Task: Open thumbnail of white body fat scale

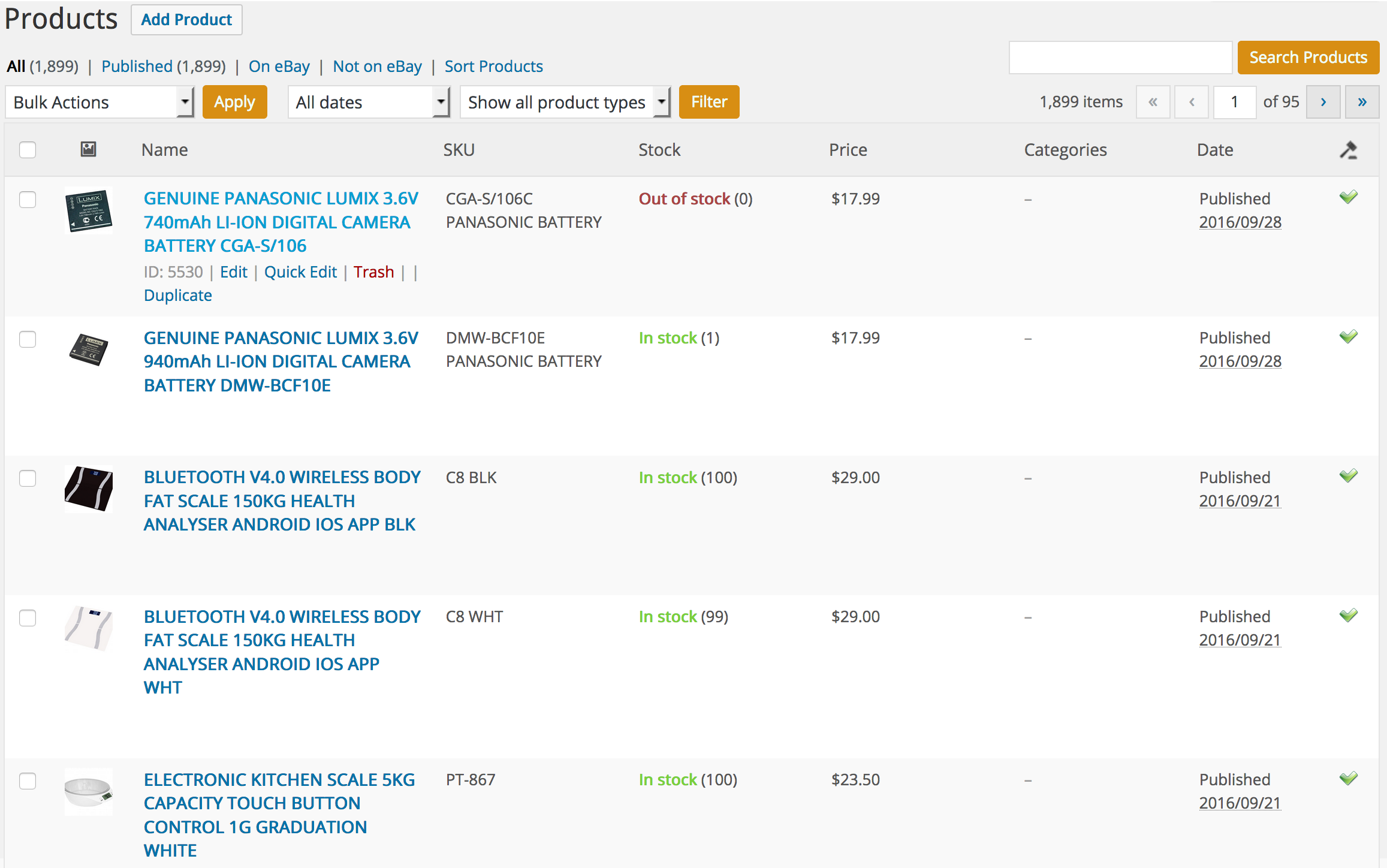Action: point(88,628)
